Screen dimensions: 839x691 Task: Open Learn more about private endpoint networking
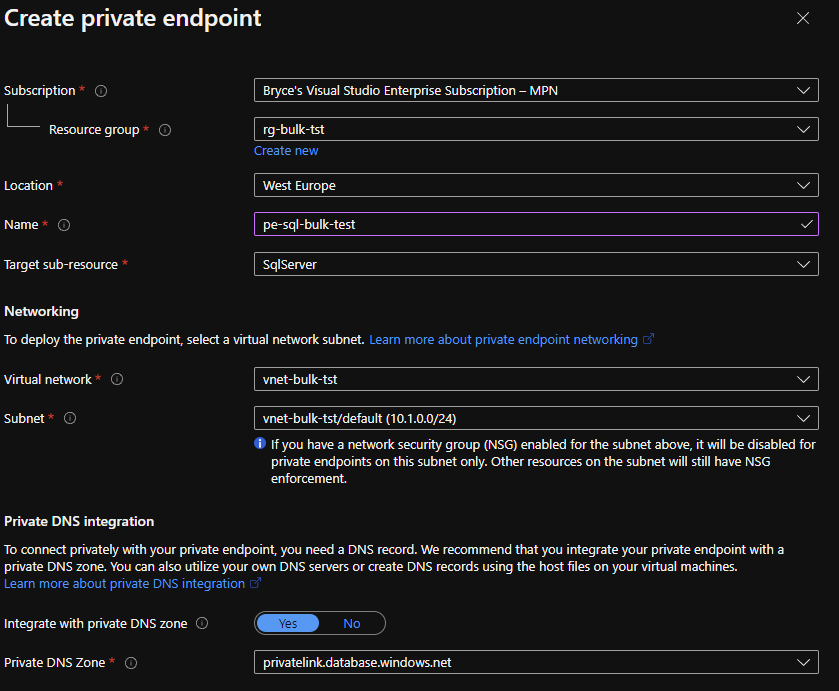point(503,340)
